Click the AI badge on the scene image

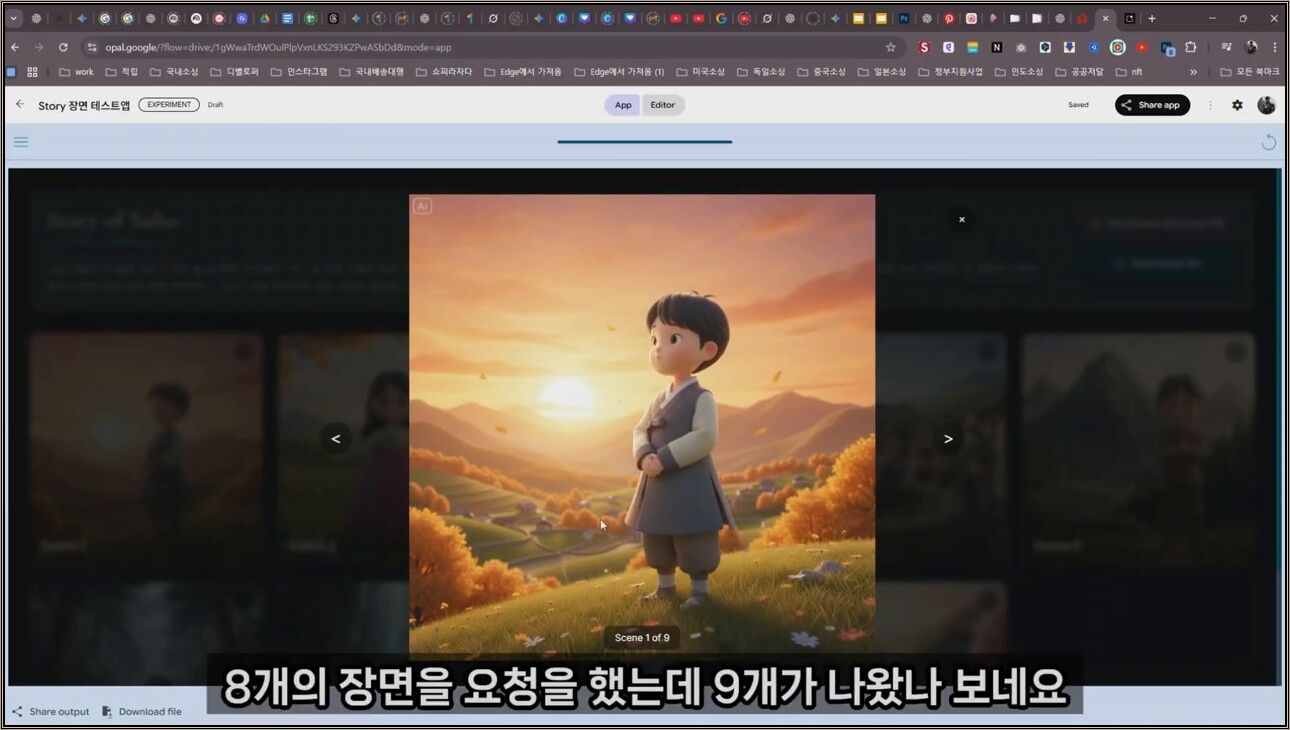pyautogui.click(x=422, y=206)
